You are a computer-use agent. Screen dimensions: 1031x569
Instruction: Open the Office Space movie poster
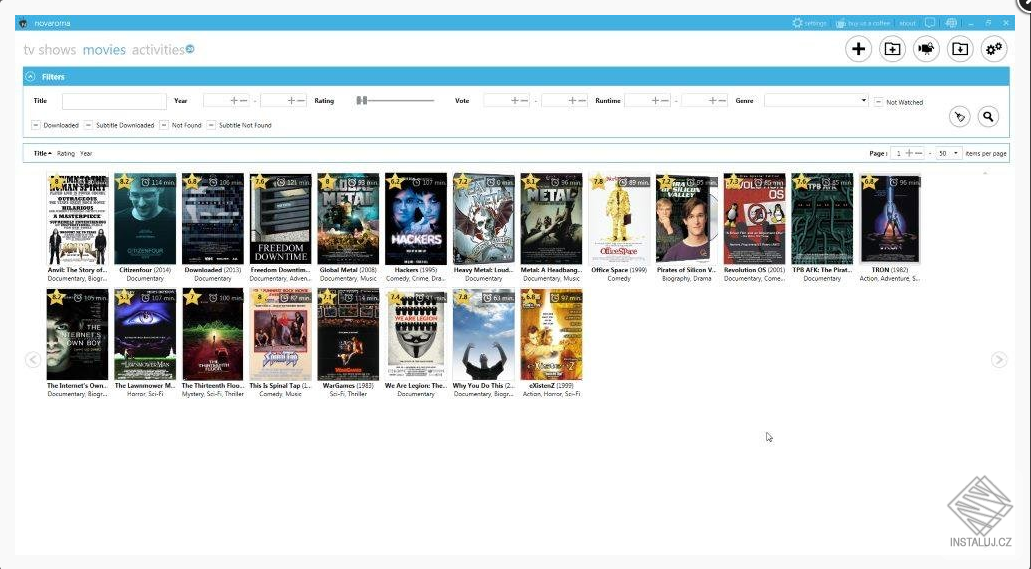[x=619, y=219]
